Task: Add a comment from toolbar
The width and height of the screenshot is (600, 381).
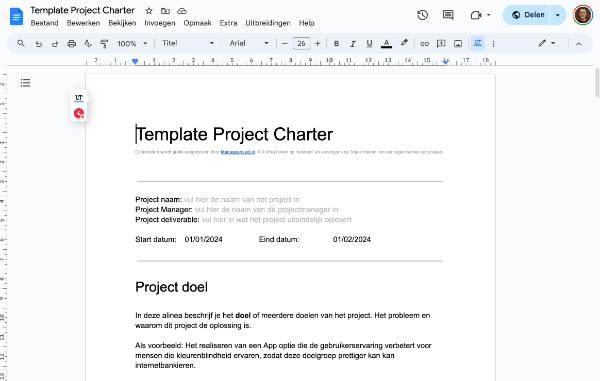Action: (441, 44)
